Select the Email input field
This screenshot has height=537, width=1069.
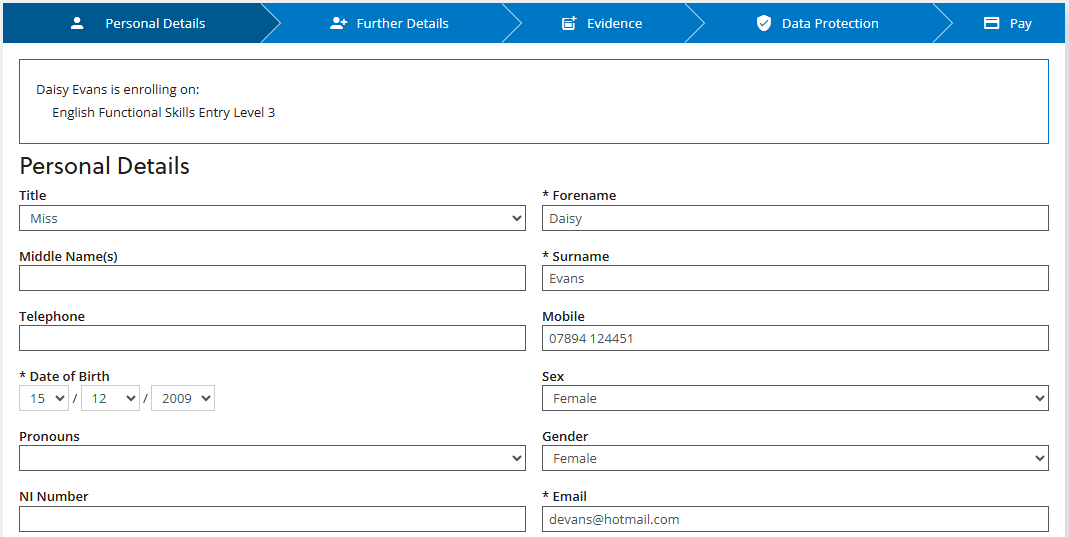(x=795, y=519)
